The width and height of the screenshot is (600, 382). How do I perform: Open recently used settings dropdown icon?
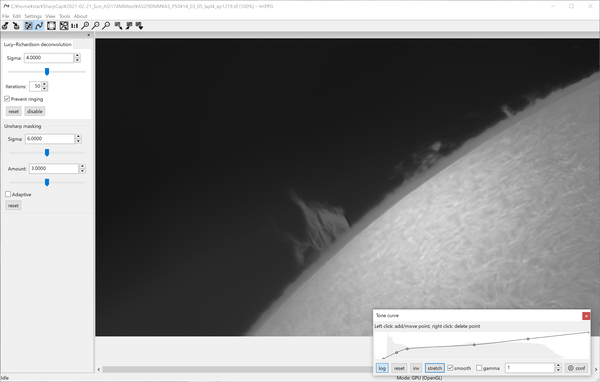click(x=139, y=26)
